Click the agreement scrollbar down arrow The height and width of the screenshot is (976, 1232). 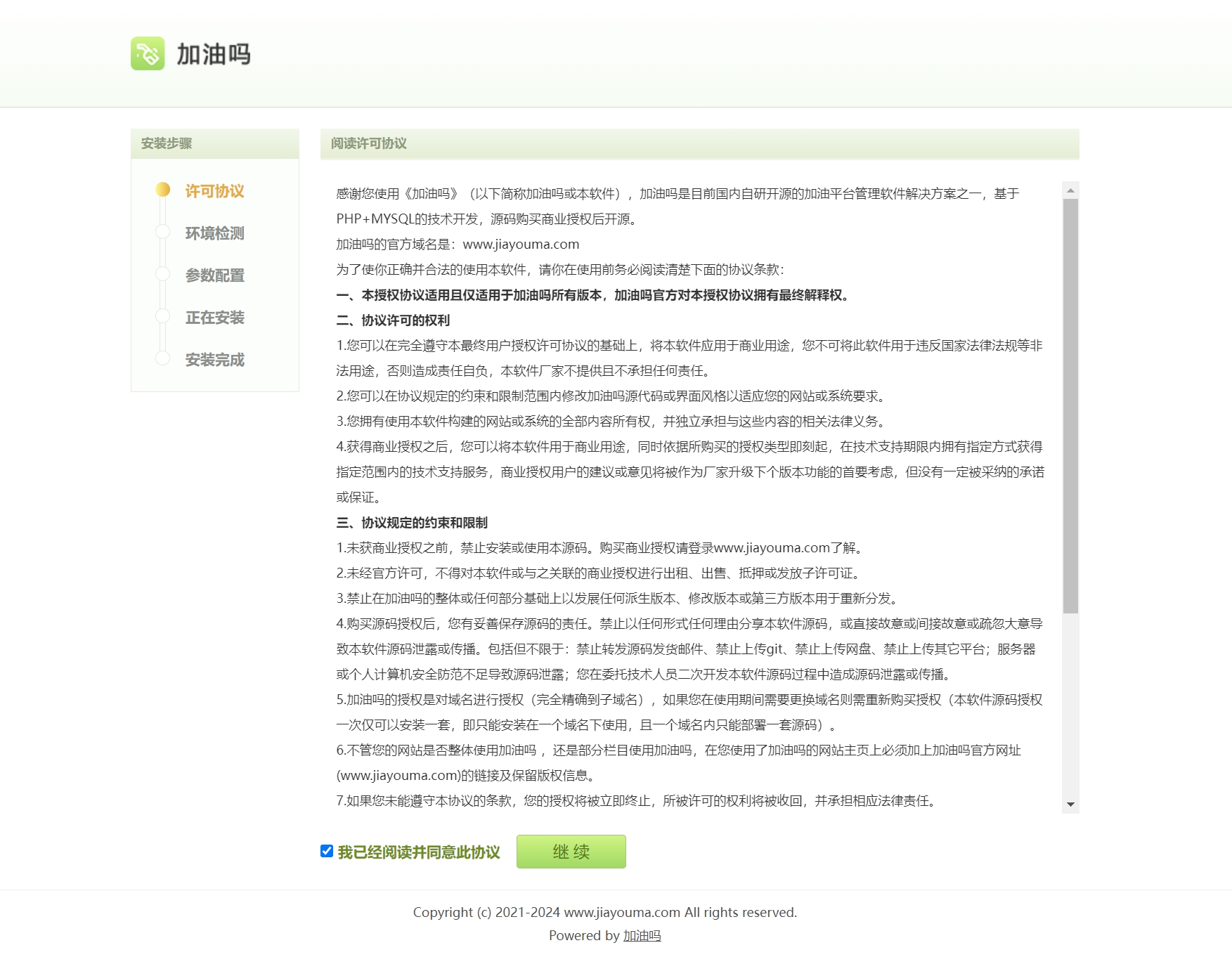click(x=1070, y=805)
